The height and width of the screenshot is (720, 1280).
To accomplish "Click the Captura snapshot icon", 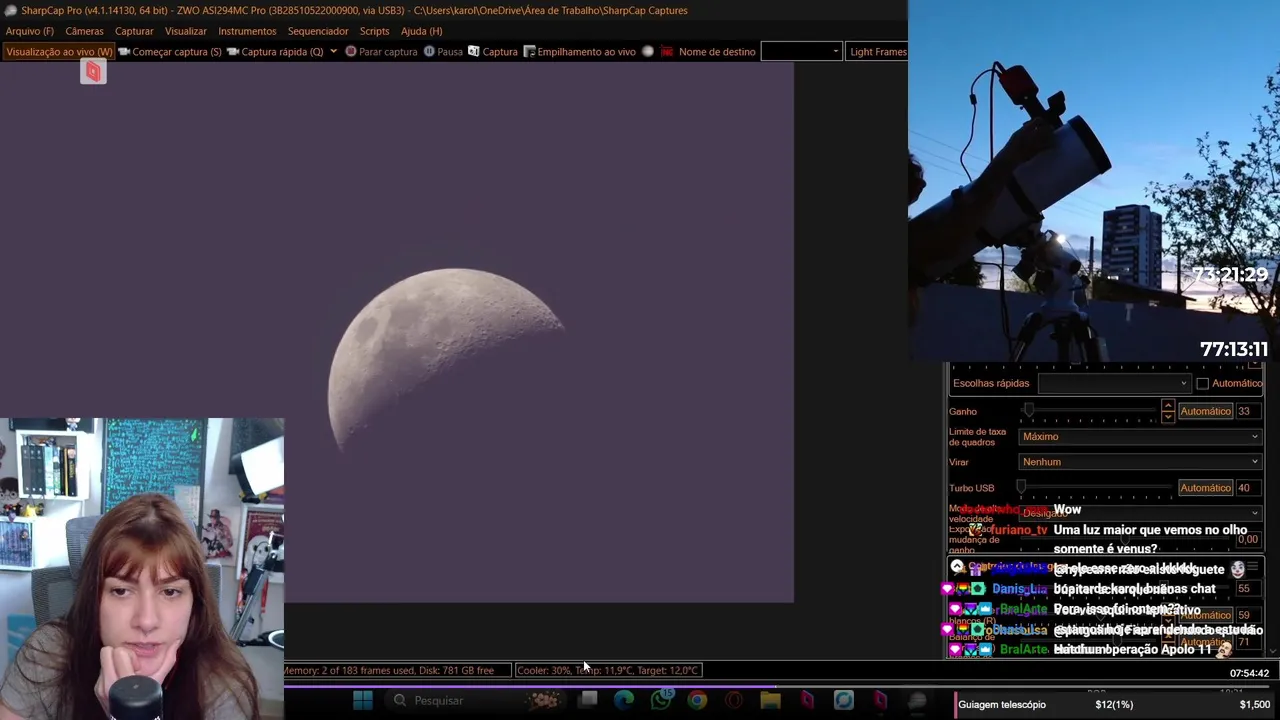I will tap(474, 51).
